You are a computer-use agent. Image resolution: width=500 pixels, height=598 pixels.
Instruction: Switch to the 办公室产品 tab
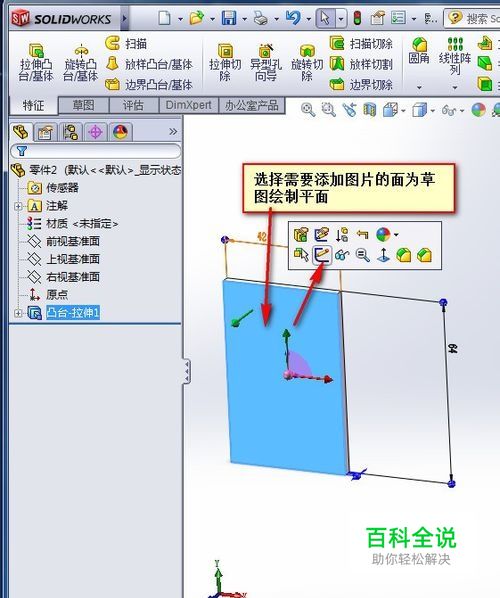point(252,105)
